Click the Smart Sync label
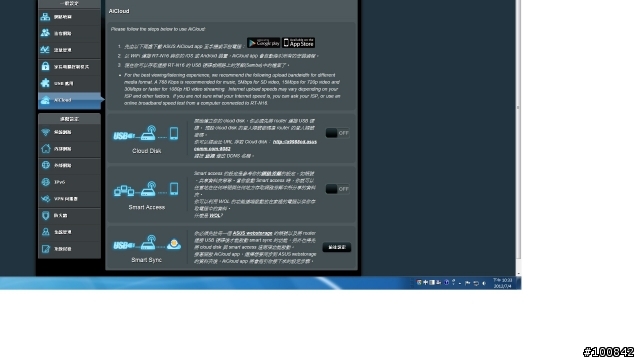This screenshot has width=640, height=360. pos(147,260)
